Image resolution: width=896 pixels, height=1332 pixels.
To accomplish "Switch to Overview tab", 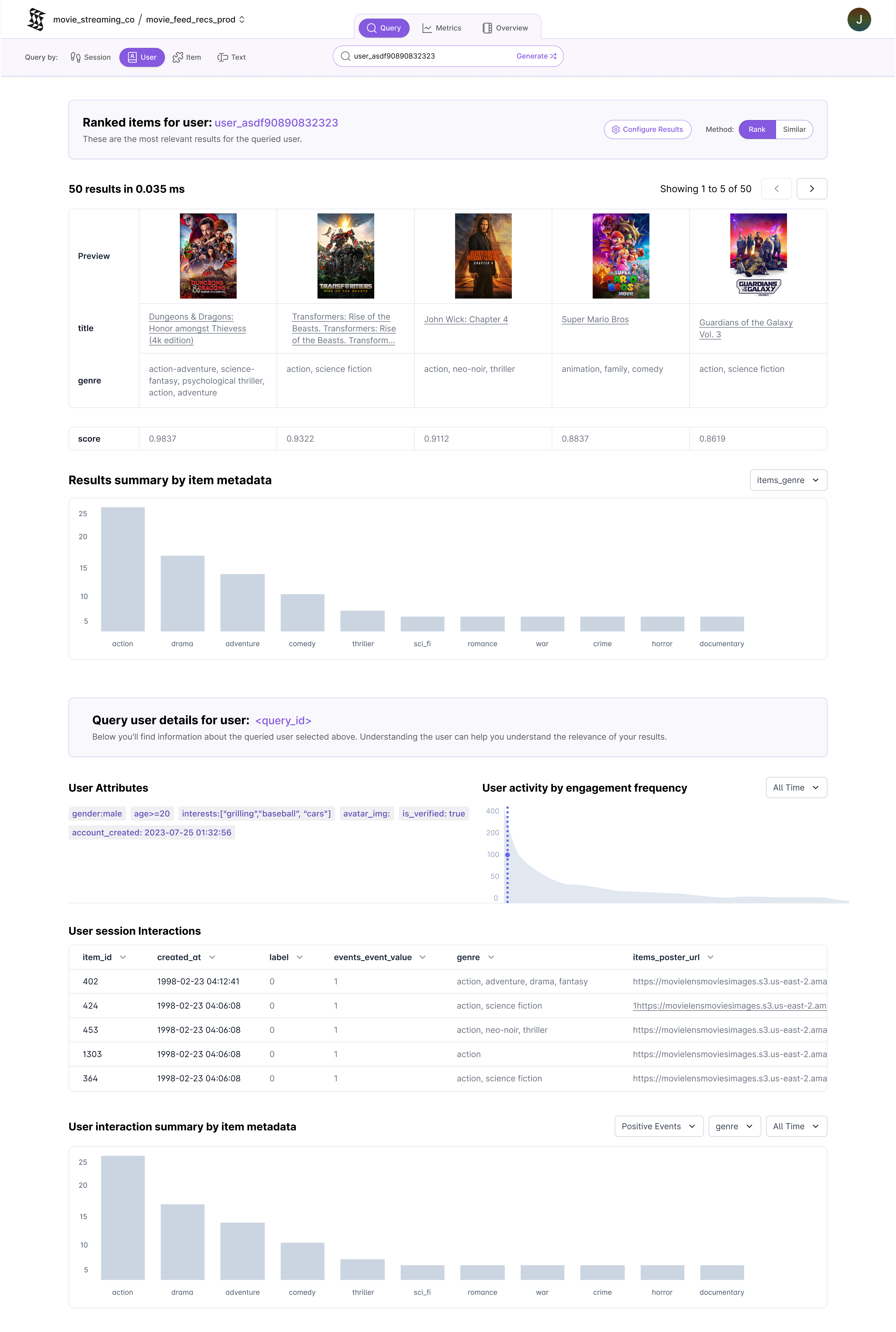I will click(x=505, y=28).
